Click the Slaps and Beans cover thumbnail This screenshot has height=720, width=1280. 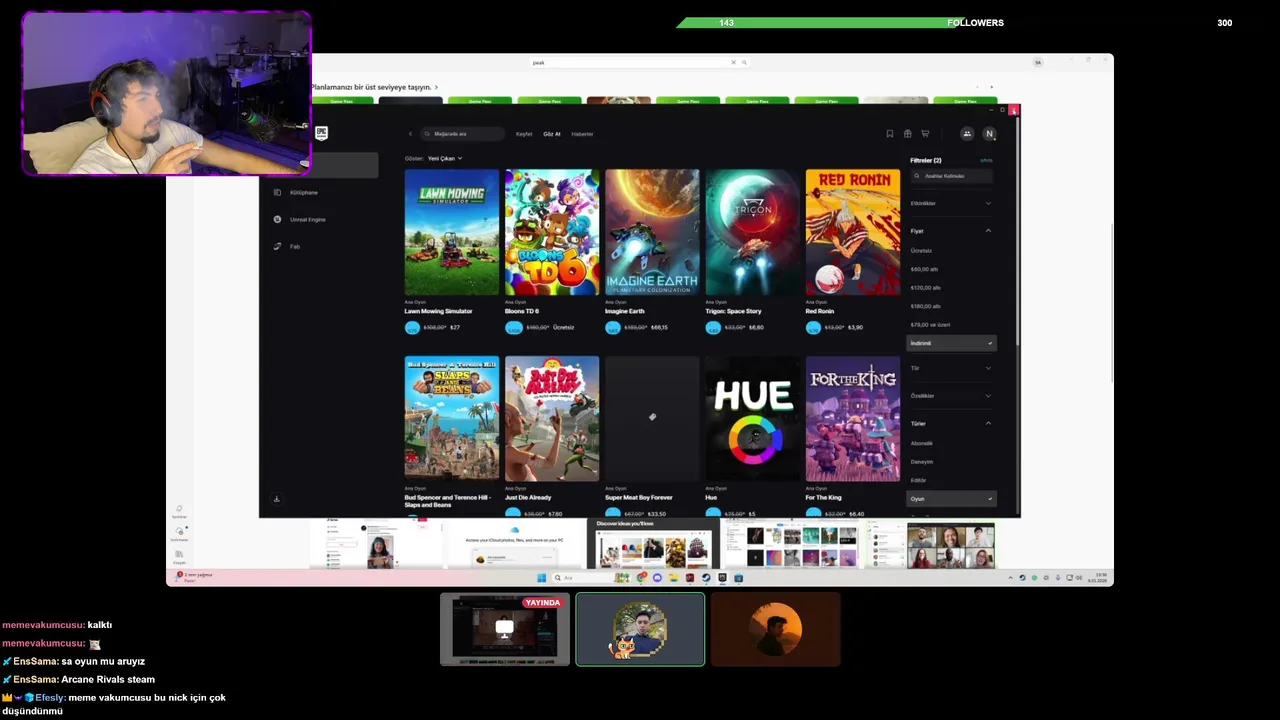[452, 419]
